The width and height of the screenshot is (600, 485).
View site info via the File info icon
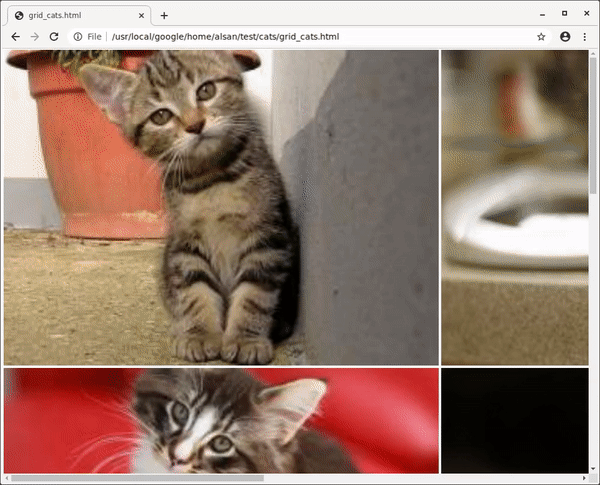(x=78, y=37)
